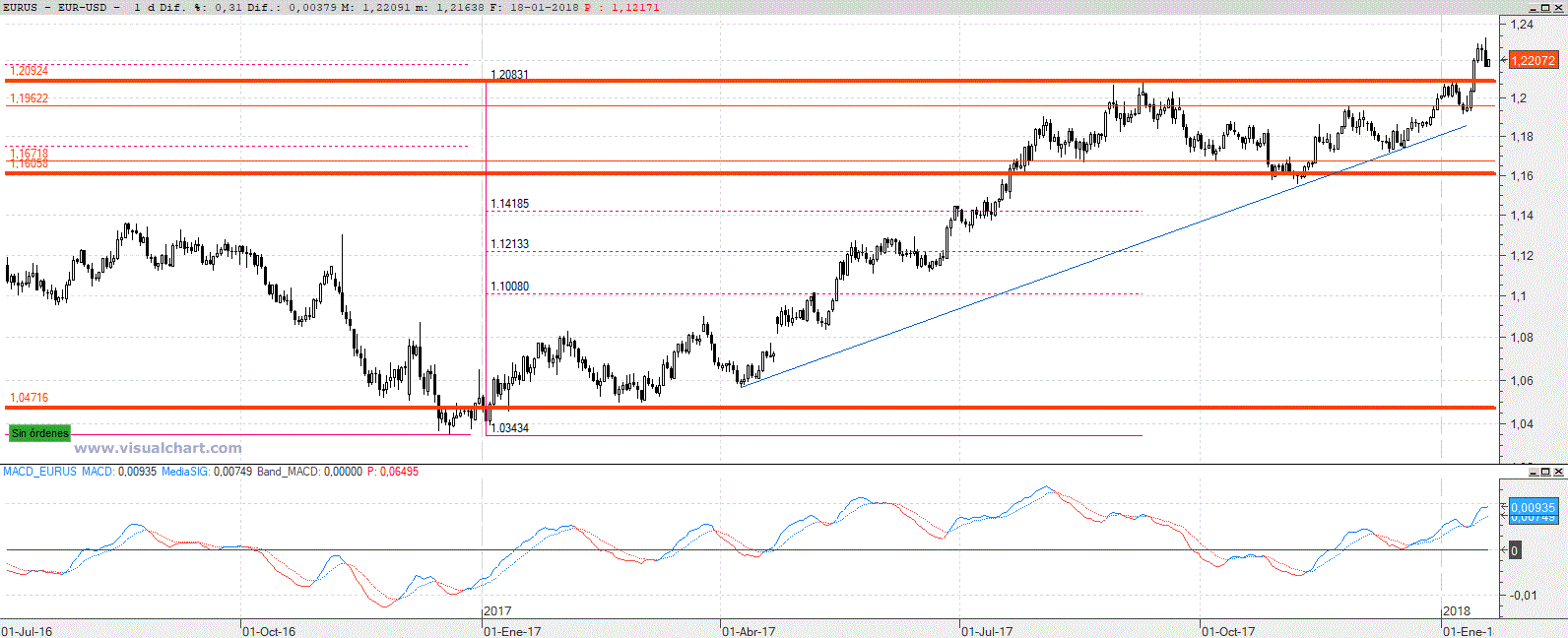Image resolution: width=1568 pixels, height=638 pixels.
Task: Minimize the MACD indicator panel
Action: 1535,472
